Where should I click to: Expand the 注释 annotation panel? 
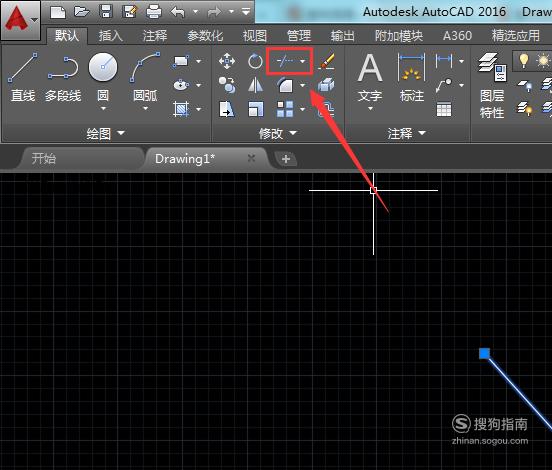coord(407,133)
